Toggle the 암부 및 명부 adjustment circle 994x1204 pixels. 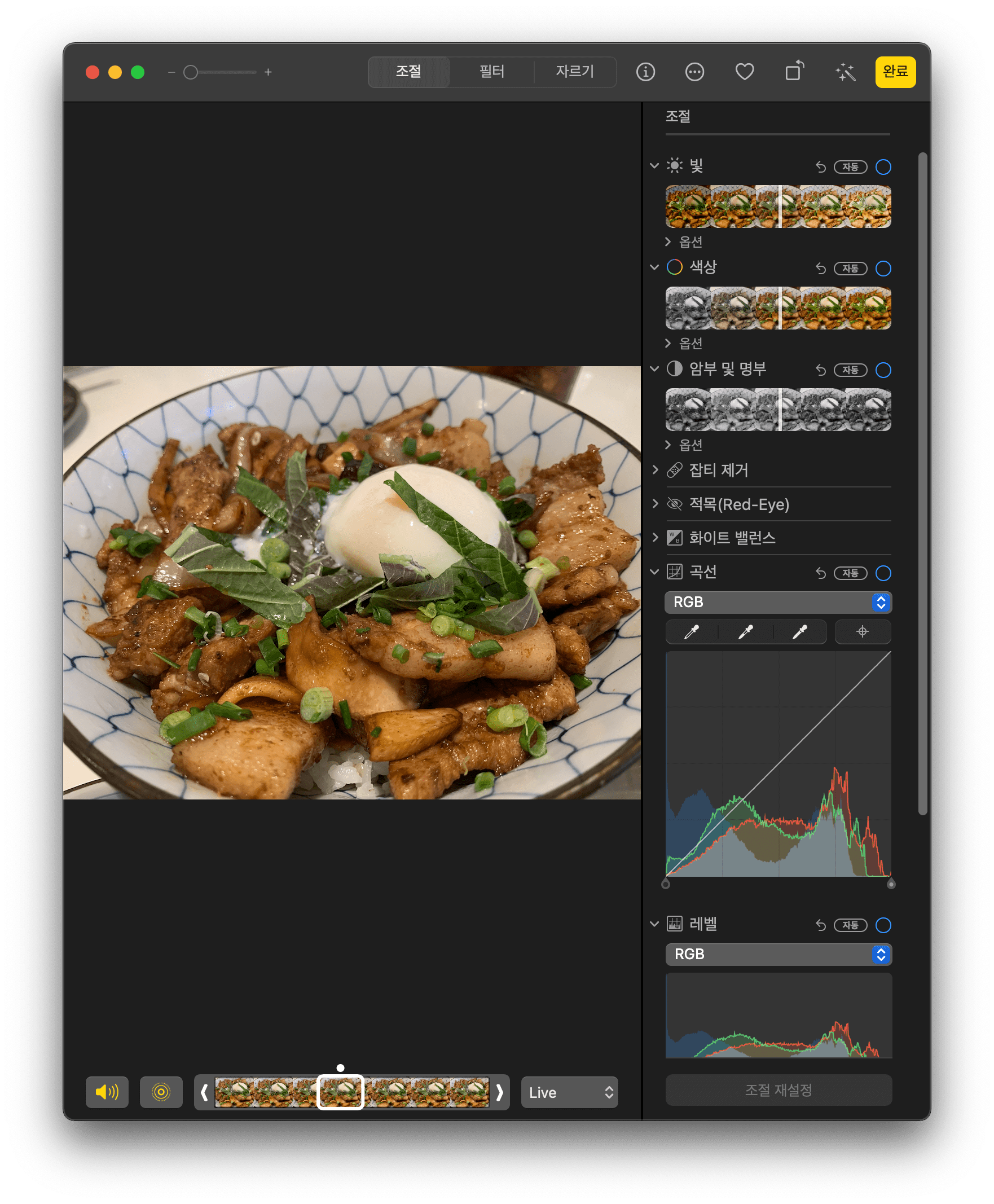pos(883,371)
